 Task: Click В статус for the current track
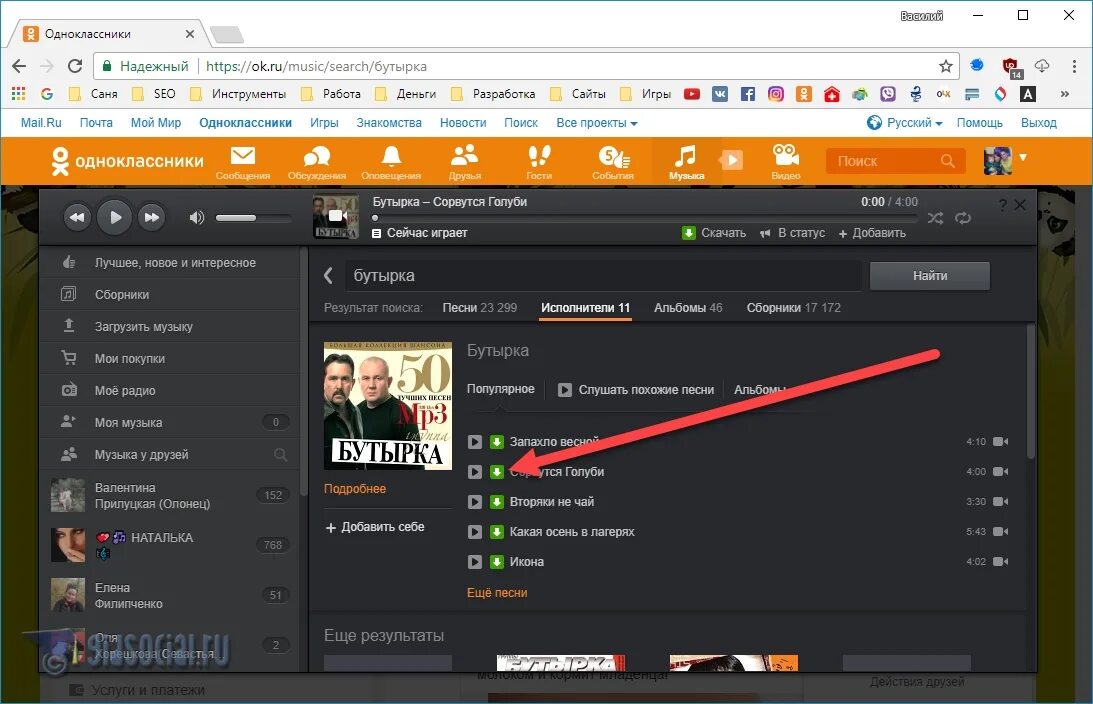point(793,233)
